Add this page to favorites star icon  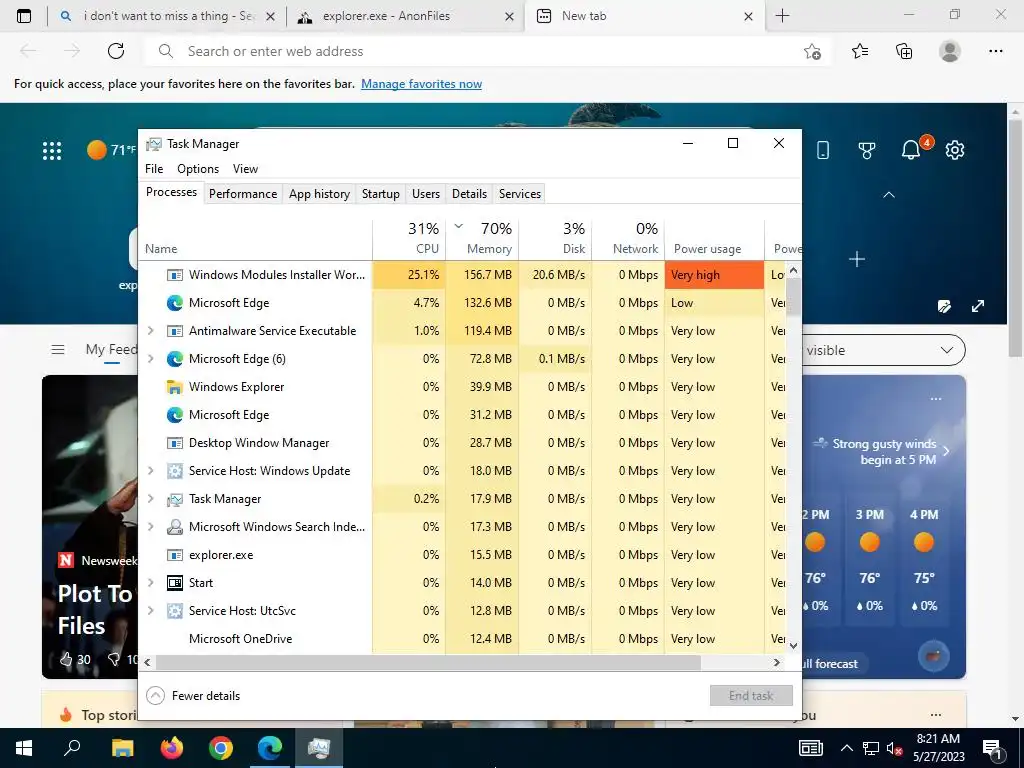point(812,51)
